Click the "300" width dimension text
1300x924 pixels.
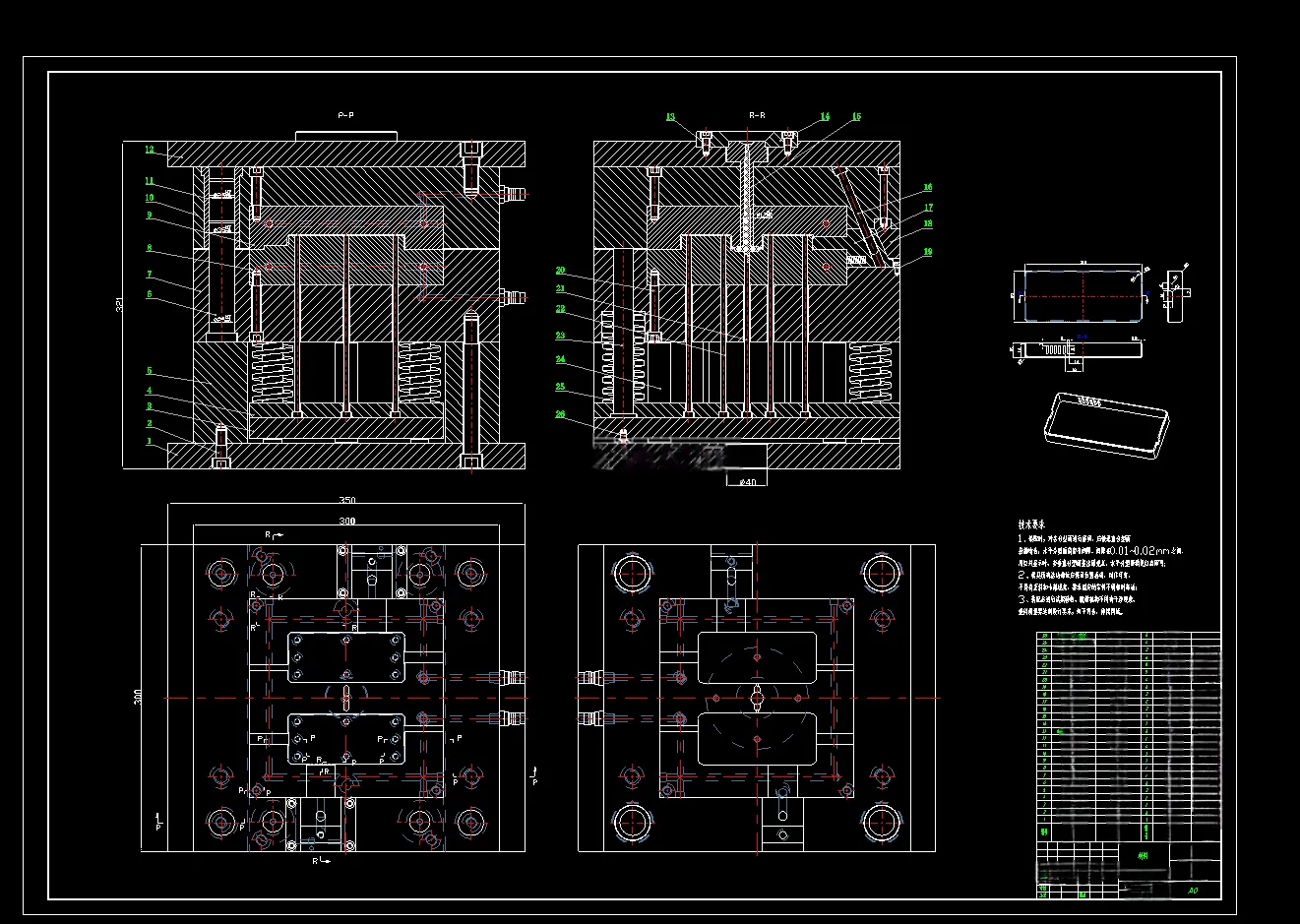pos(347,521)
